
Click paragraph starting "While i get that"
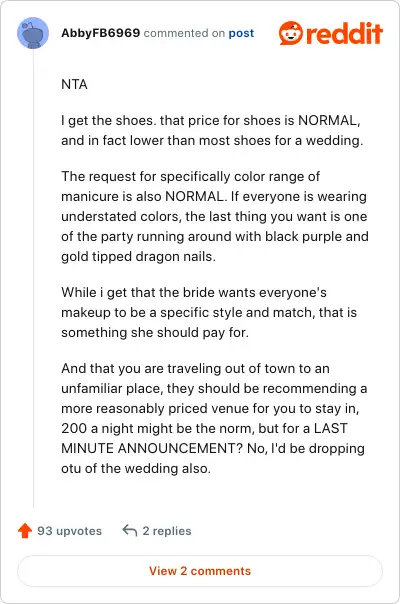tap(209, 312)
